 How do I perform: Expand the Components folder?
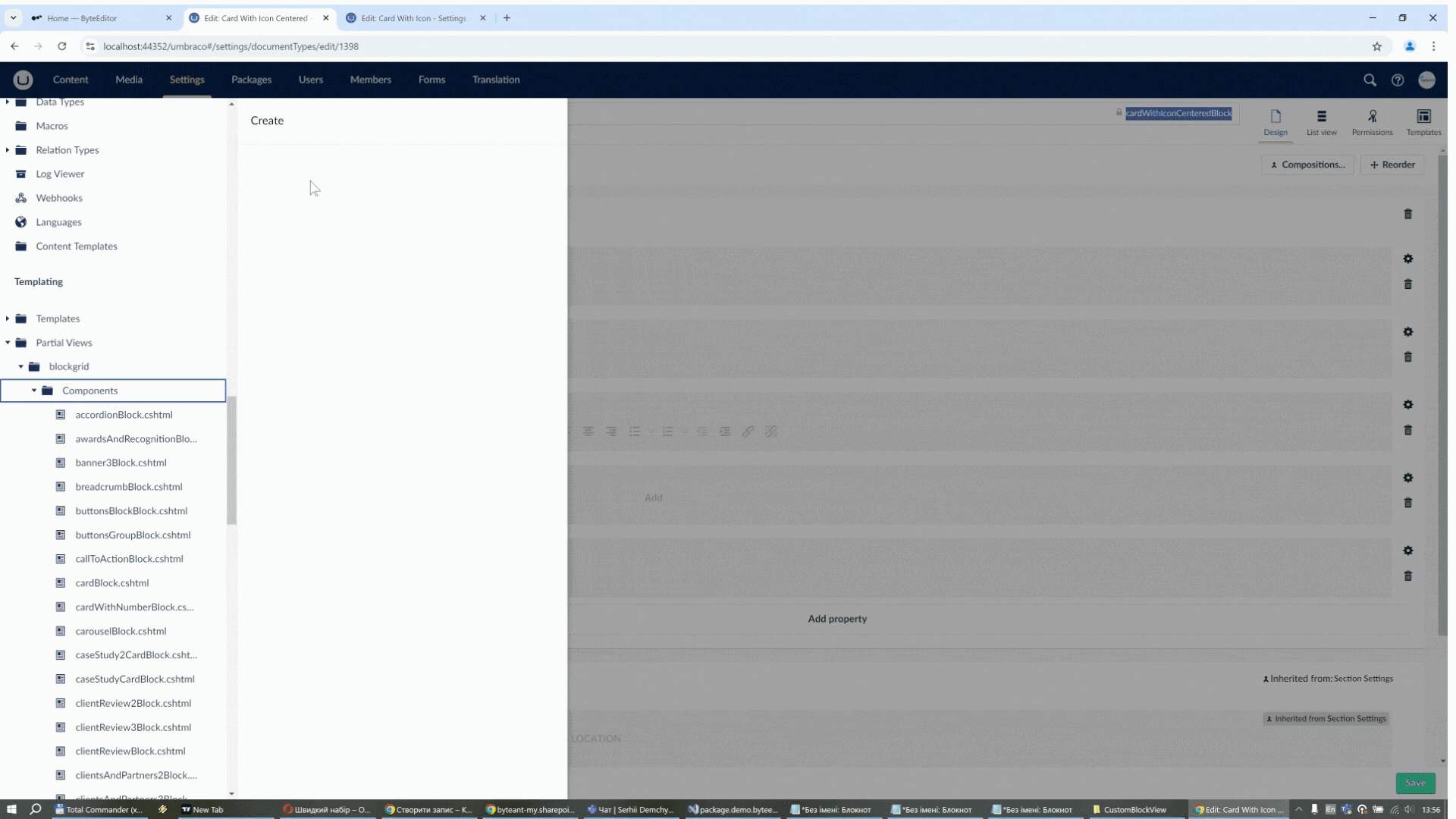[x=34, y=390]
